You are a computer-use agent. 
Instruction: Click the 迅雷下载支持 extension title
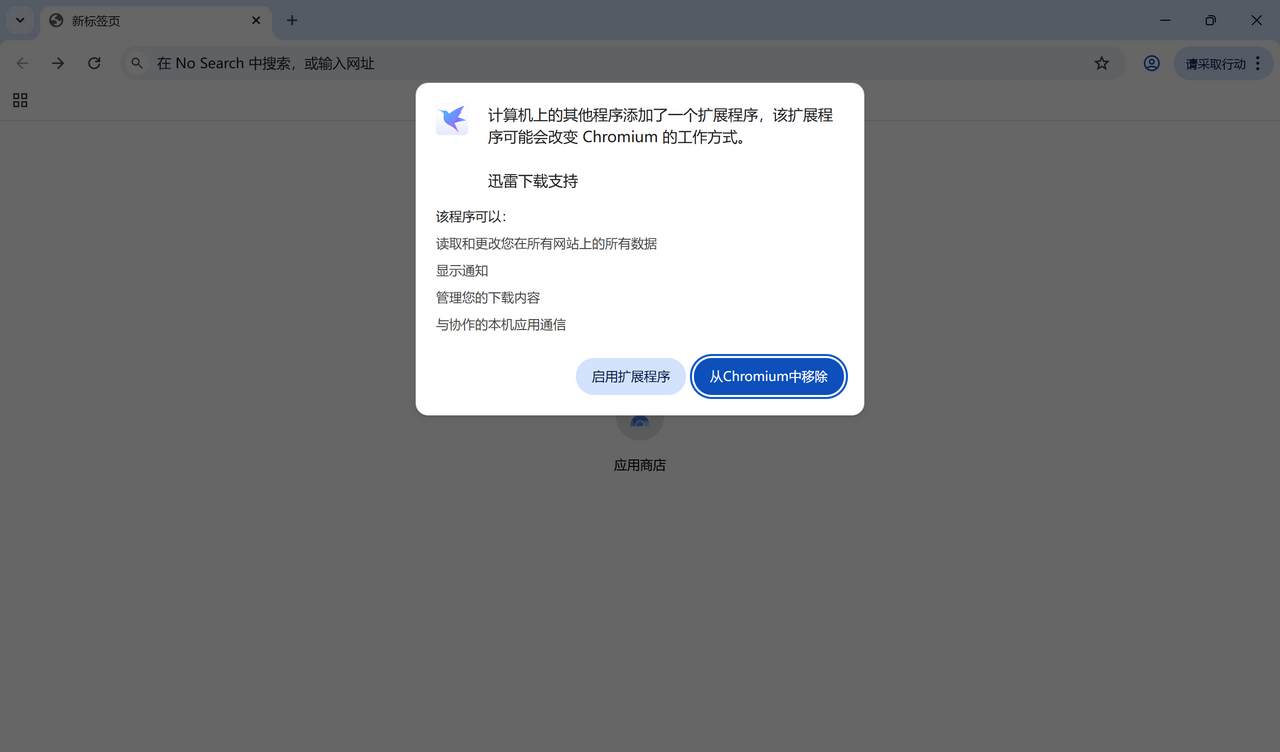click(532, 181)
